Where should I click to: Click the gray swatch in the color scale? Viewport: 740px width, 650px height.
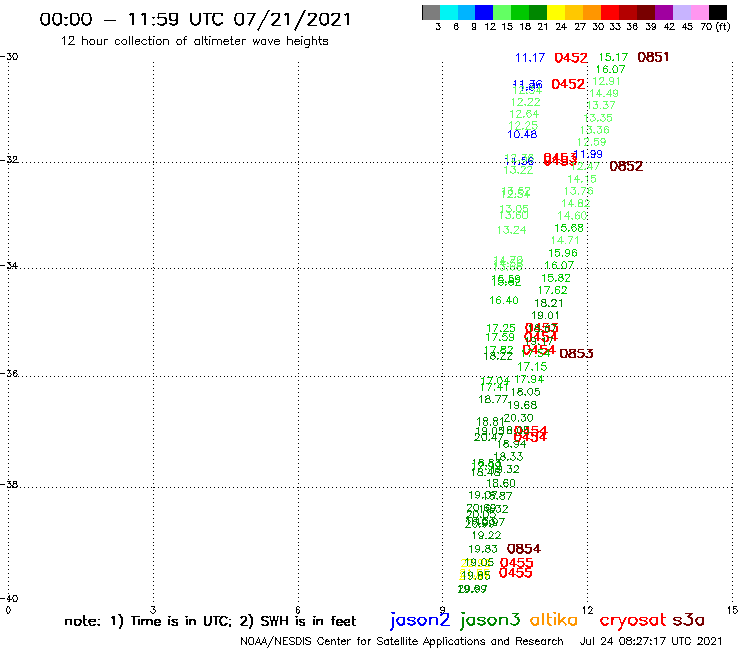(431, 12)
